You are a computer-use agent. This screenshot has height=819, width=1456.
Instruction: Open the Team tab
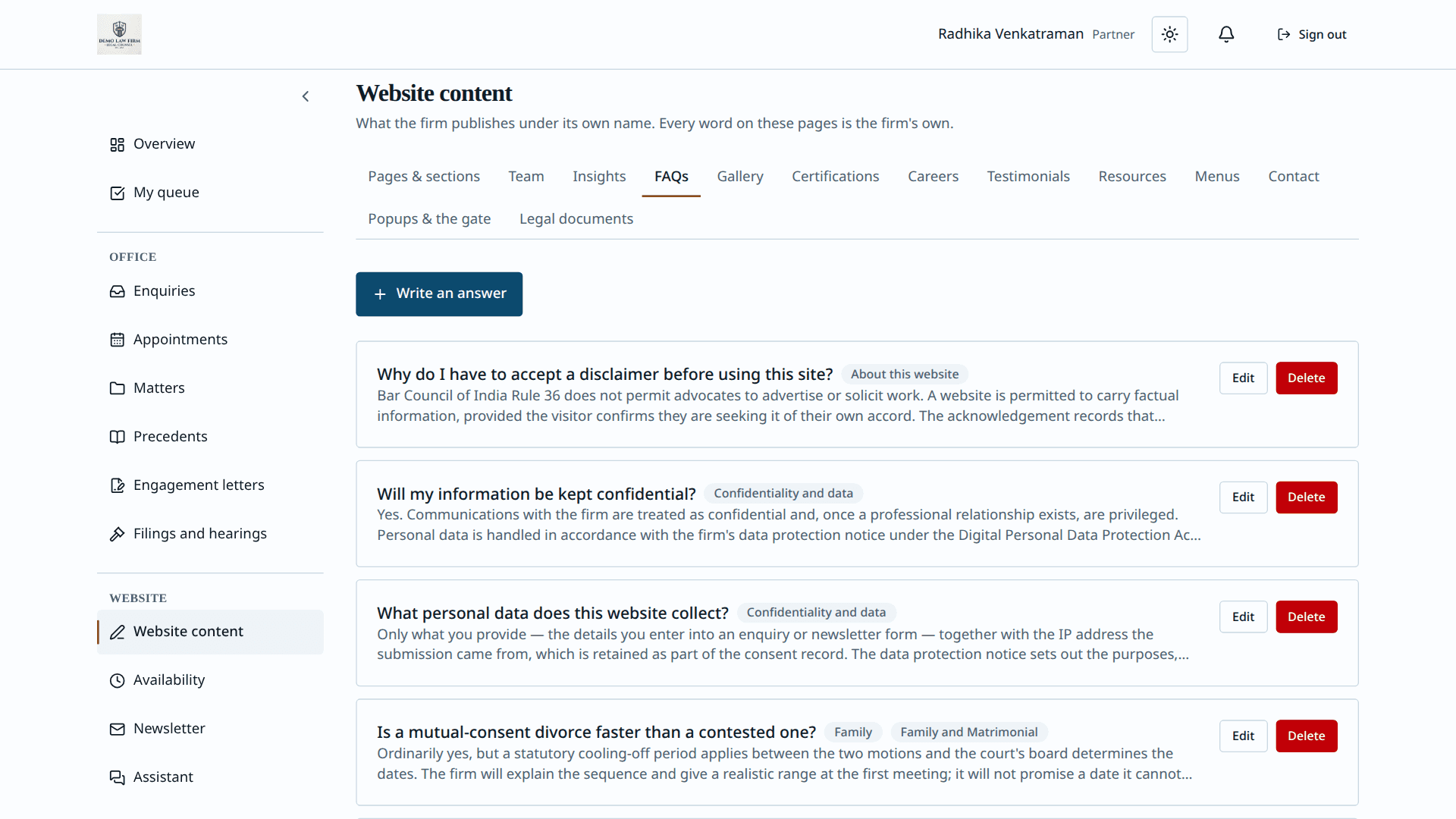(x=526, y=176)
